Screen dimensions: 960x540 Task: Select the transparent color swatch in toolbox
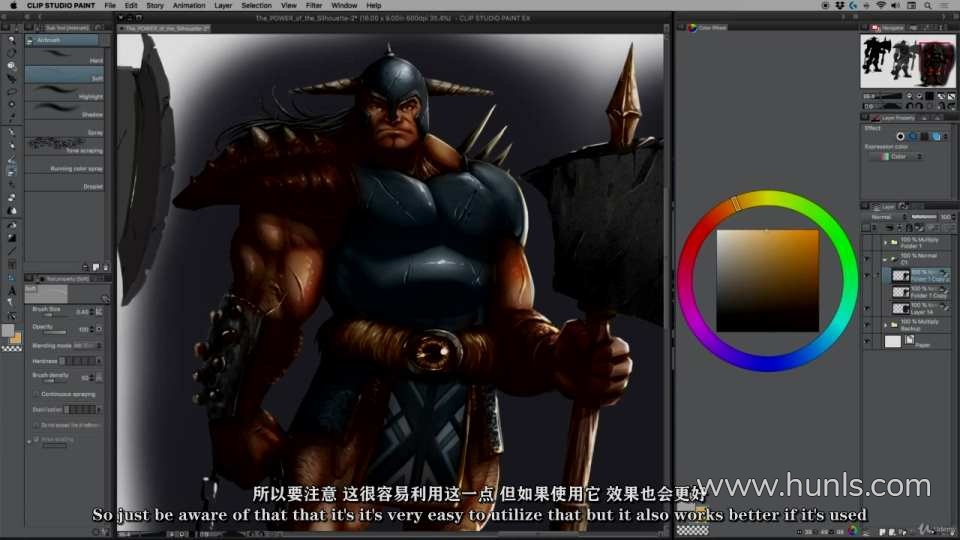12,348
